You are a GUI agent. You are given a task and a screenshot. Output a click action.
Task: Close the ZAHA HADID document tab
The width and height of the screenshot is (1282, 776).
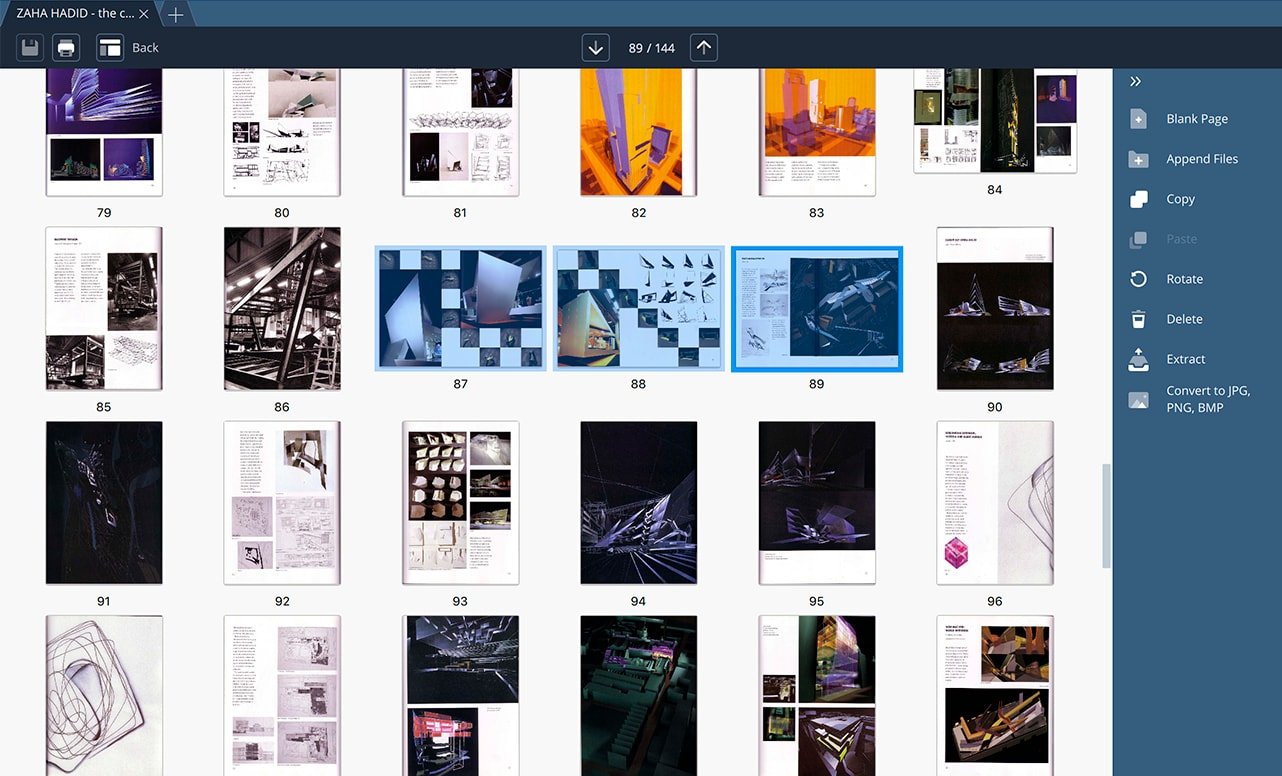(x=144, y=14)
